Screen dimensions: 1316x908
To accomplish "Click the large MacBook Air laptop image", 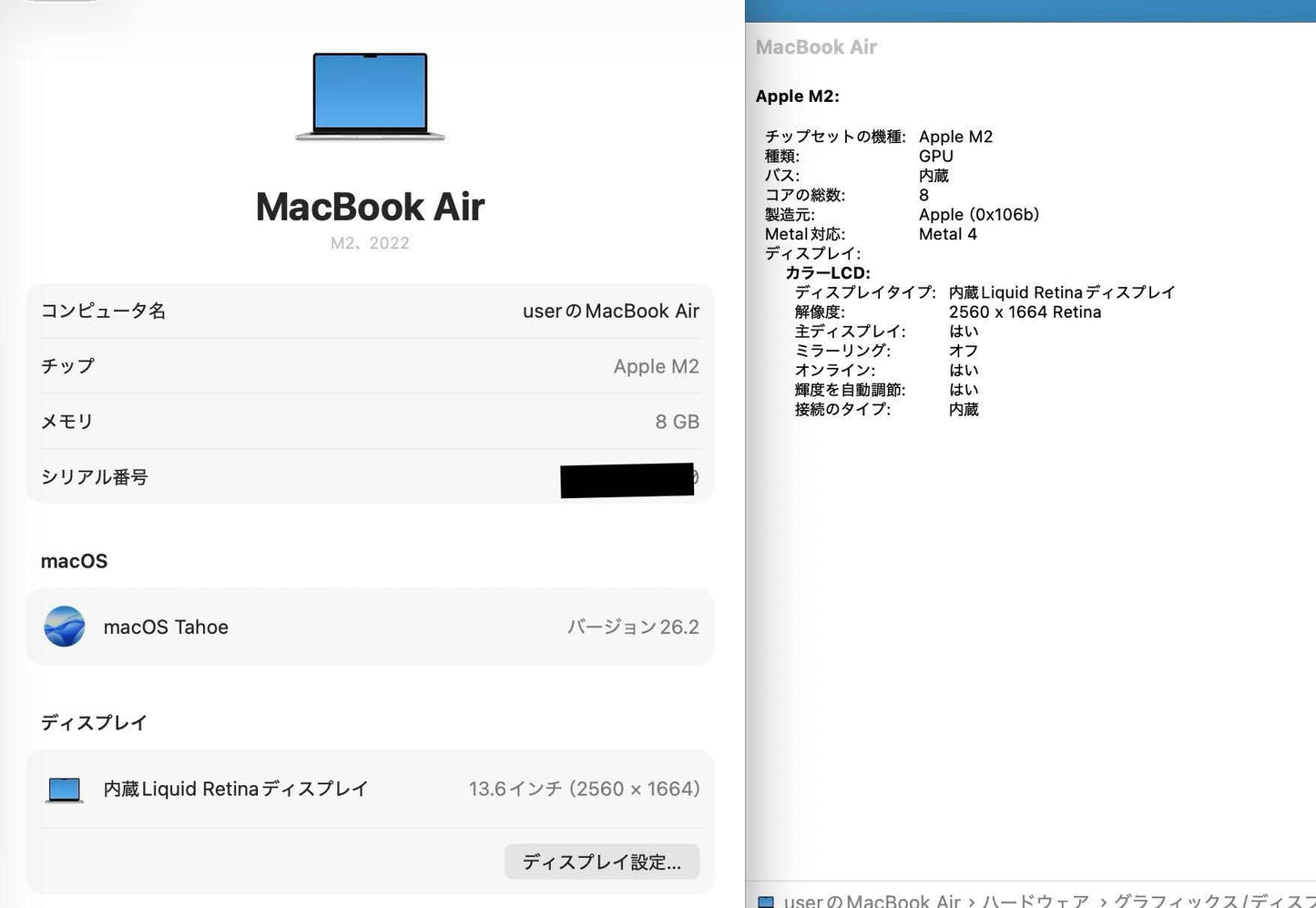I will tap(370, 97).
